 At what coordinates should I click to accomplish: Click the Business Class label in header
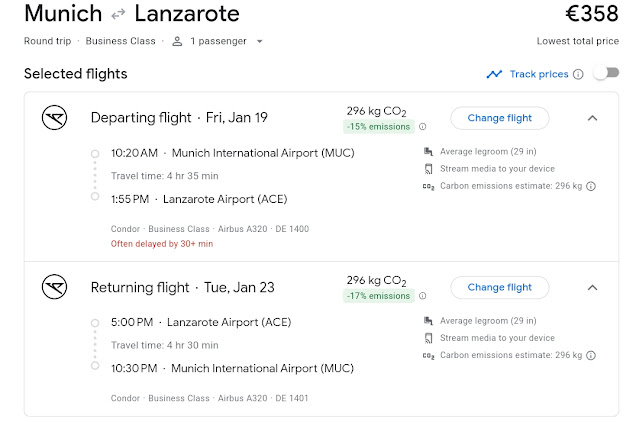122,41
